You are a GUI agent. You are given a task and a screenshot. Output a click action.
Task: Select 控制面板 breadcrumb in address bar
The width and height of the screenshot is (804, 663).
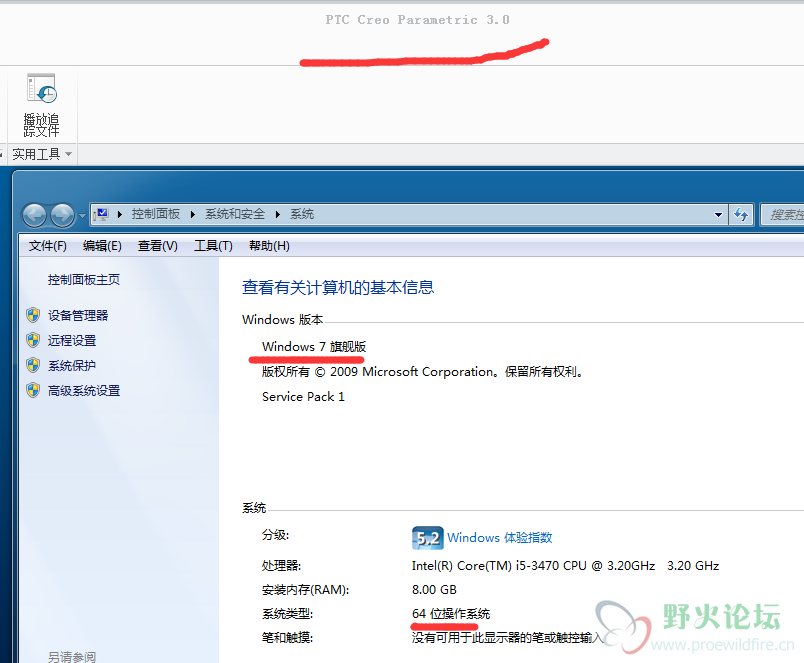(x=156, y=214)
